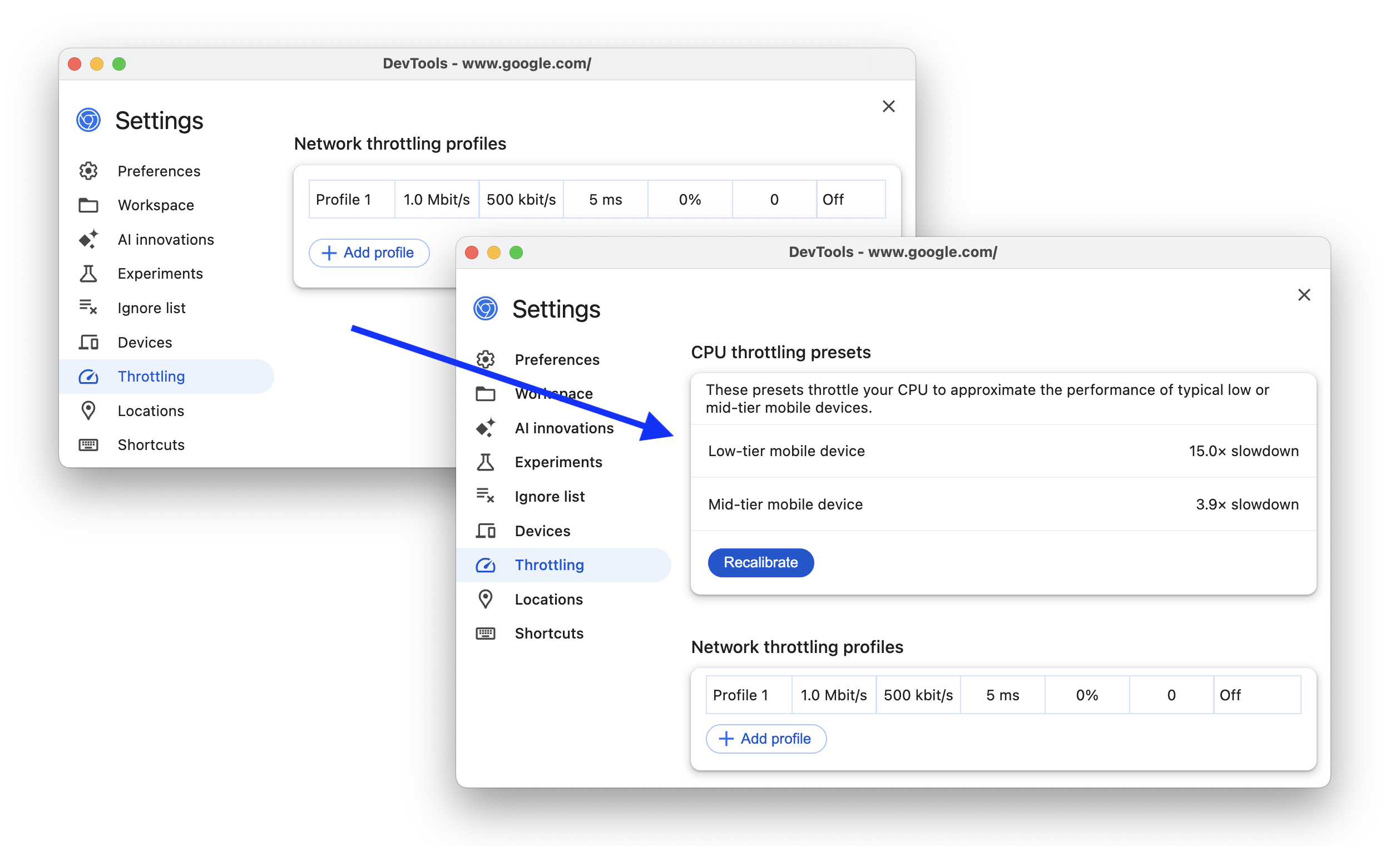Click the Experiments flask icon

click(x=487, y=462)
